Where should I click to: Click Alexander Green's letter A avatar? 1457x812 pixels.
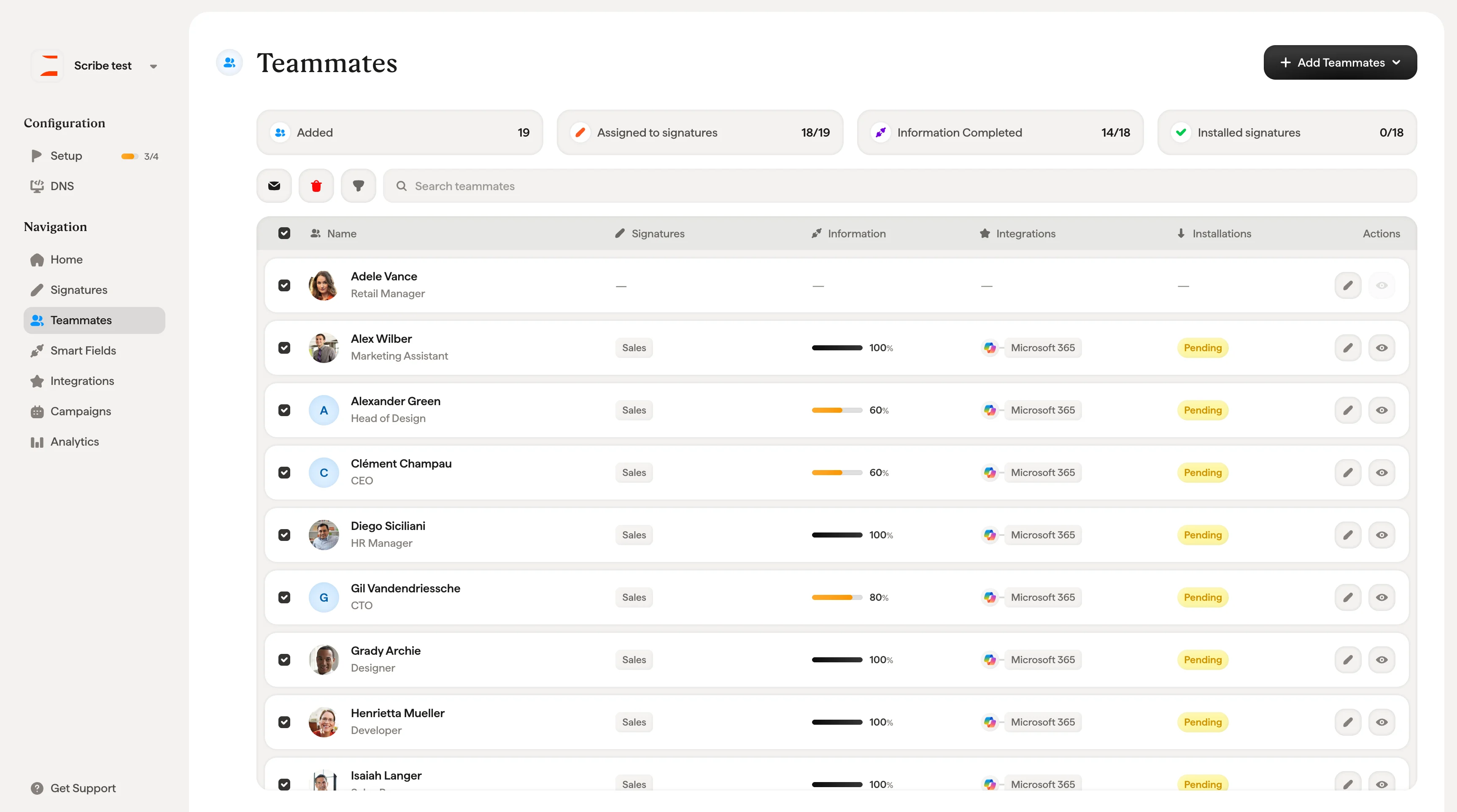[324, 410]
